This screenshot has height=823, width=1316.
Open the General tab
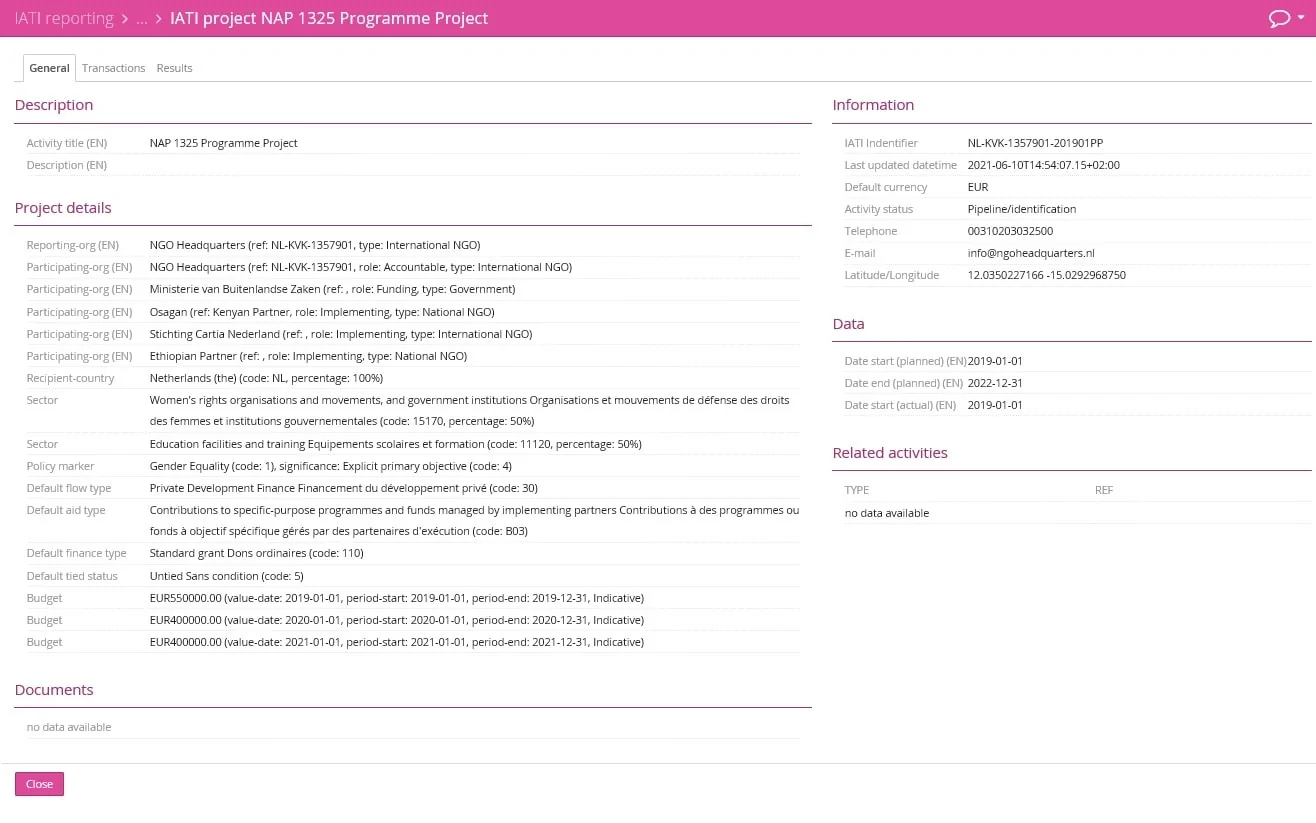(49, 68)
